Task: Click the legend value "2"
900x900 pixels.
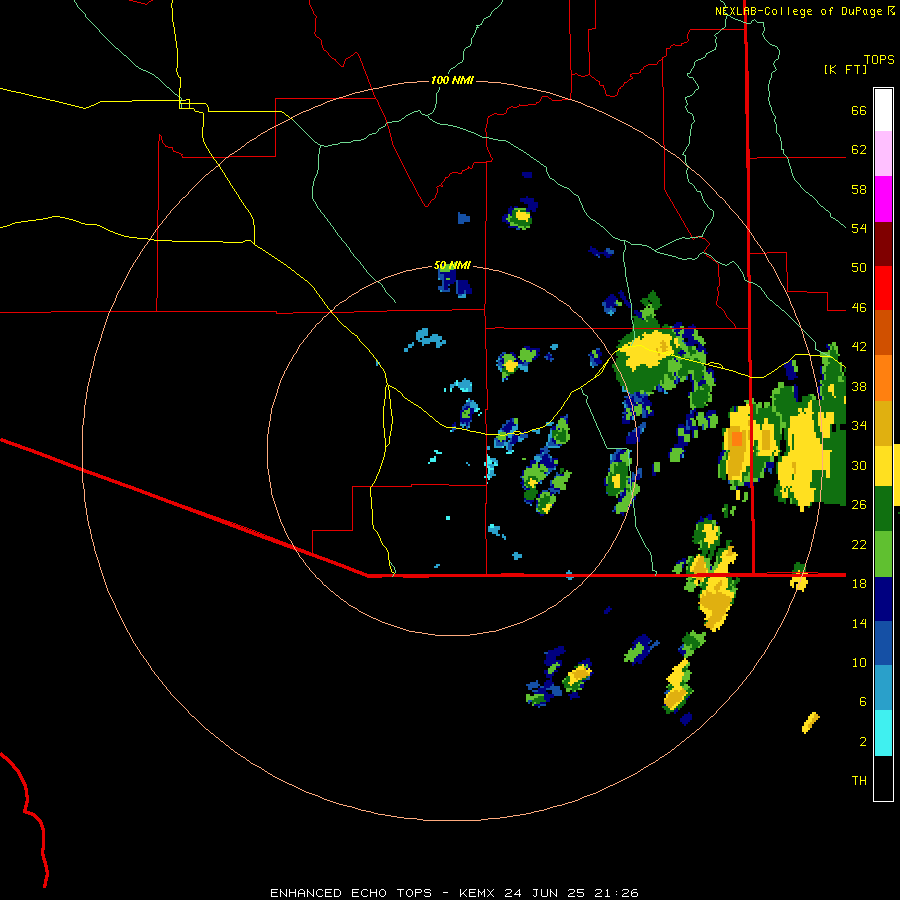Action: (863, 742)
